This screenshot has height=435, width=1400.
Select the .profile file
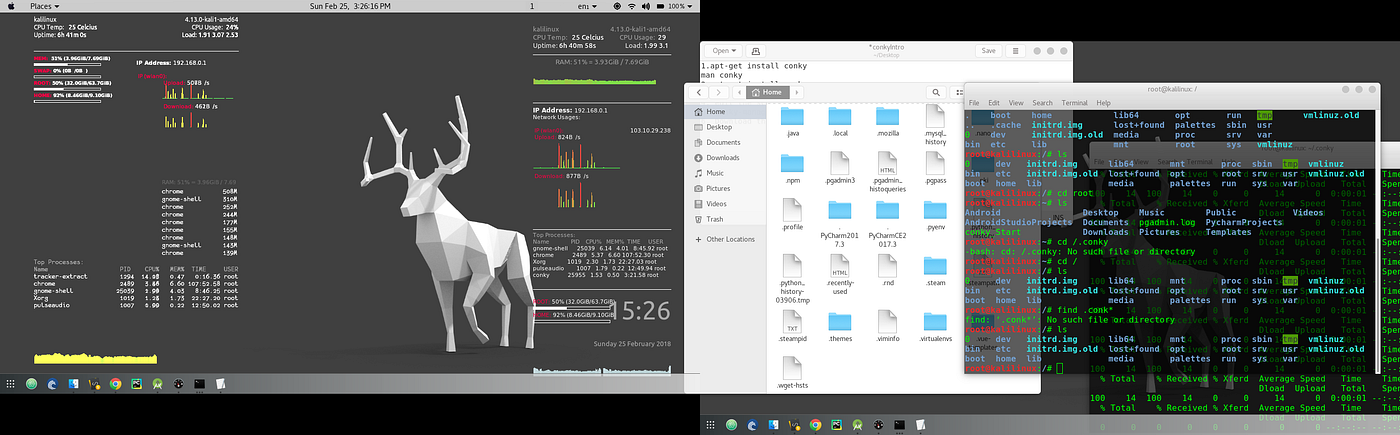tap(791, 214)
